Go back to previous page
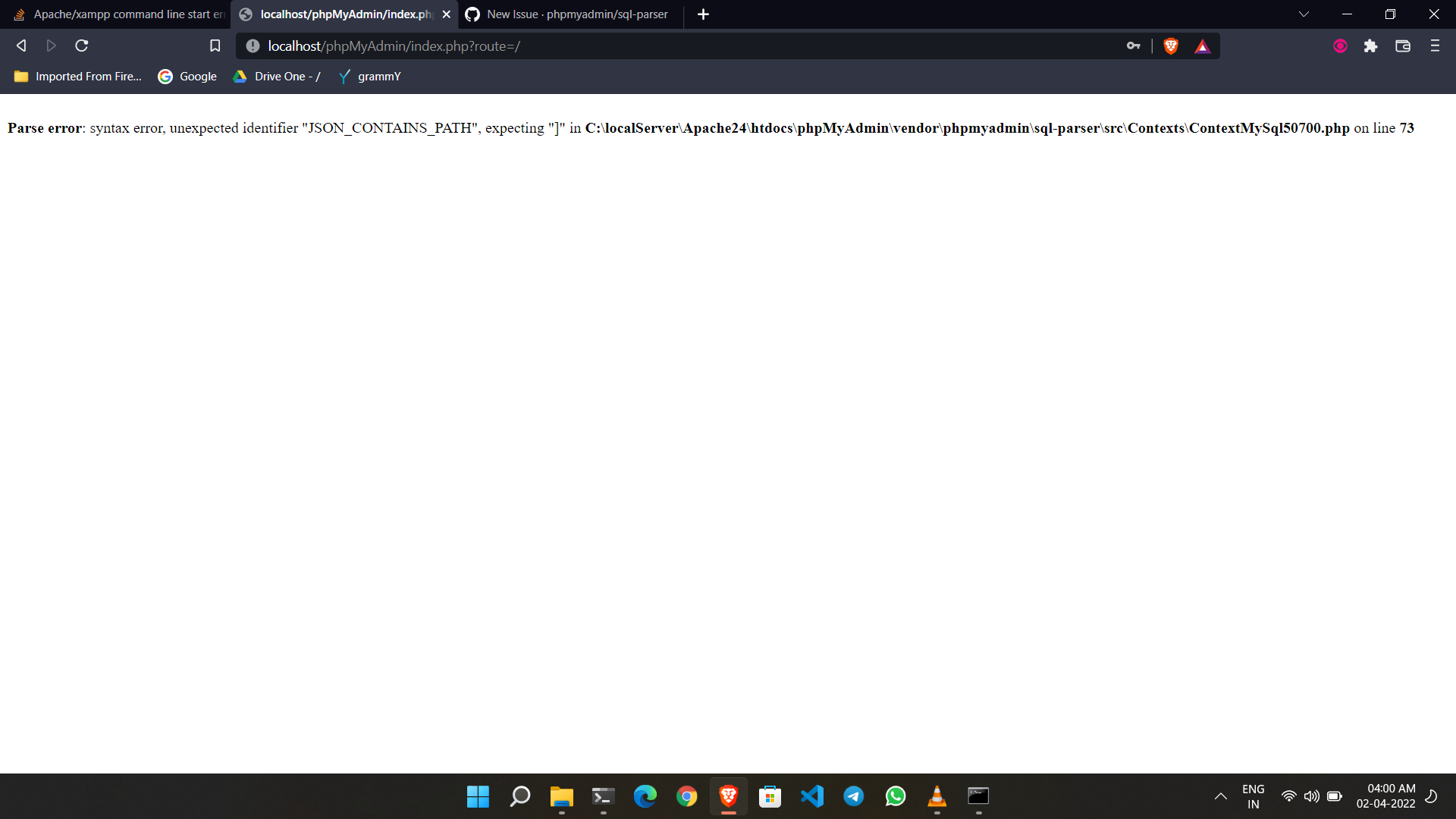This screenshot has height=819, width=1456. click(x=21, y=46)
